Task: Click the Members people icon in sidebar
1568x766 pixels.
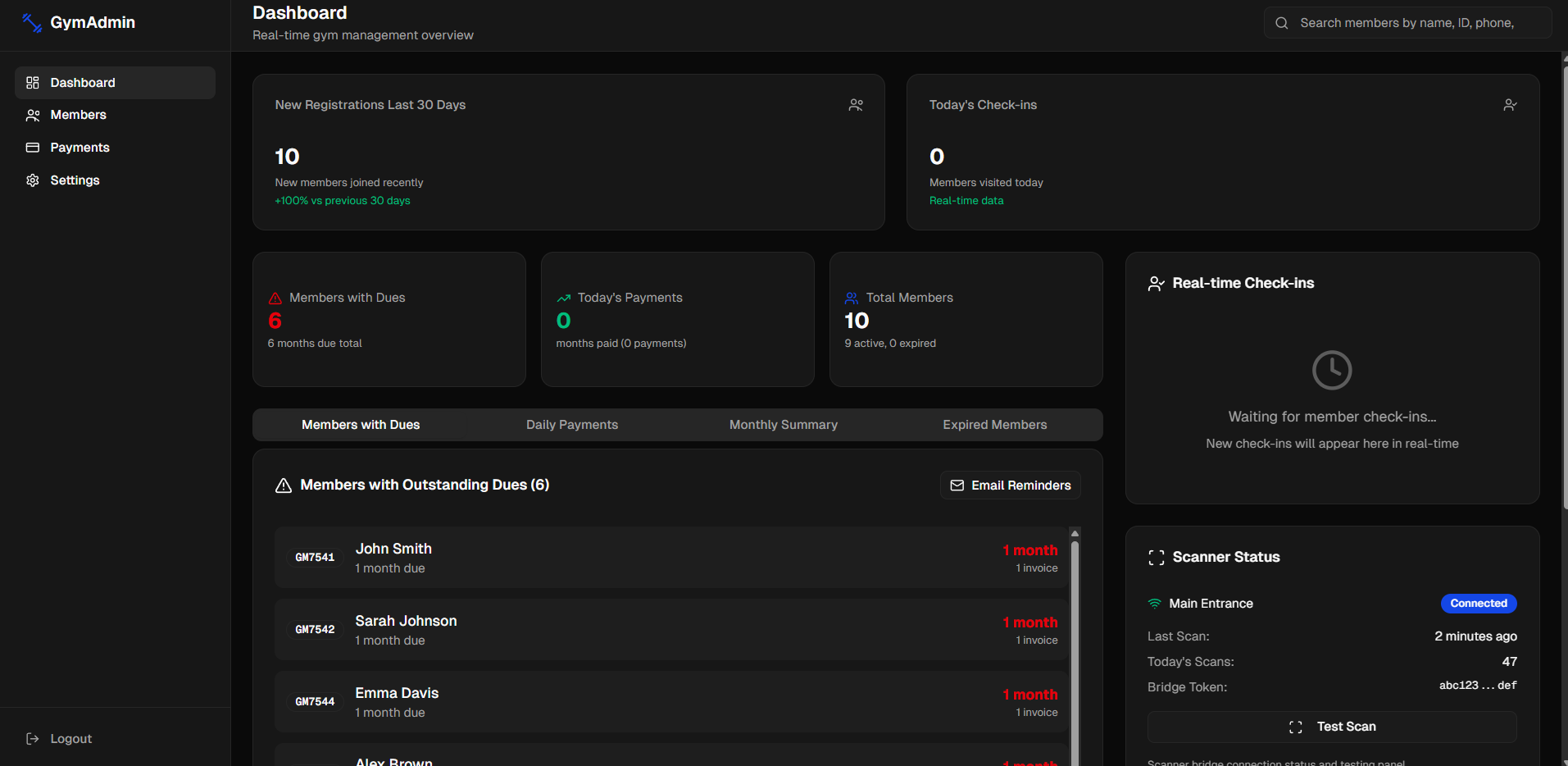Action: pyautogui.click(x=33, y=116)
